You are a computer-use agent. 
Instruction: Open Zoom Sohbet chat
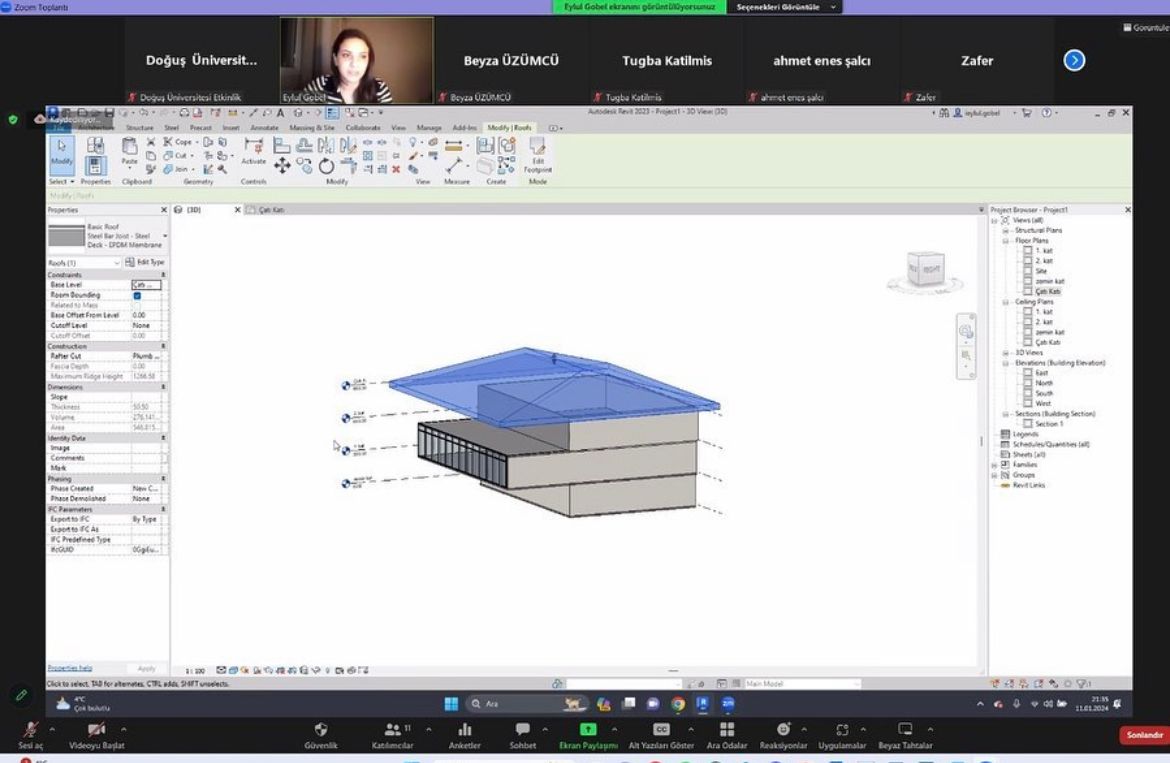(522, 735)
